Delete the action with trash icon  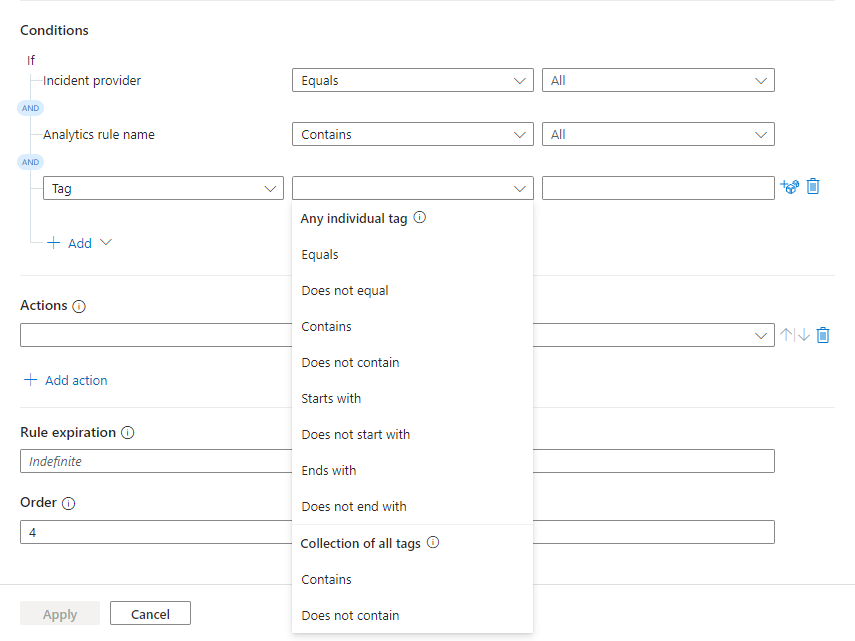(823, 335)
